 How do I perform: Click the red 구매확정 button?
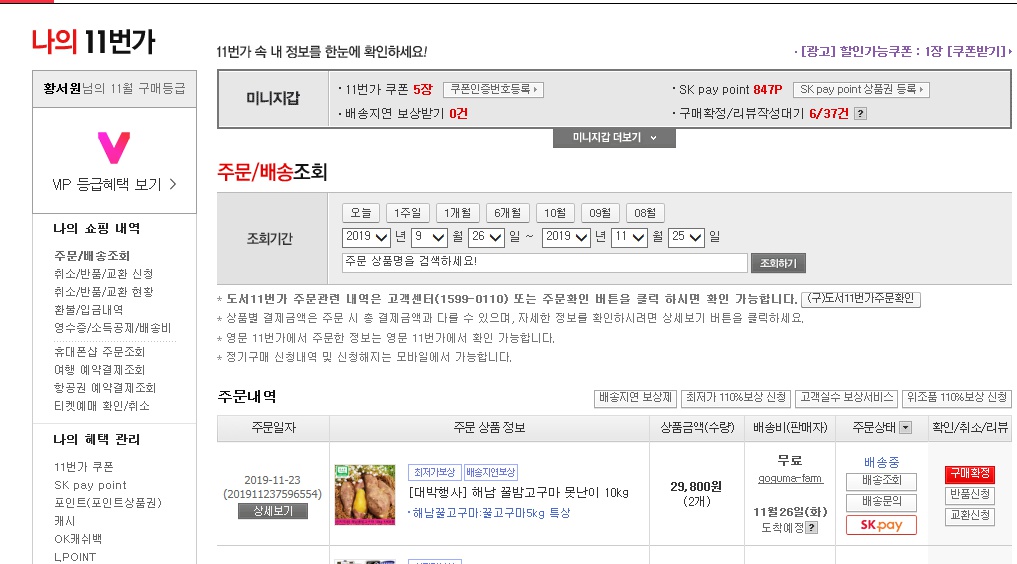tap(970, 474)
